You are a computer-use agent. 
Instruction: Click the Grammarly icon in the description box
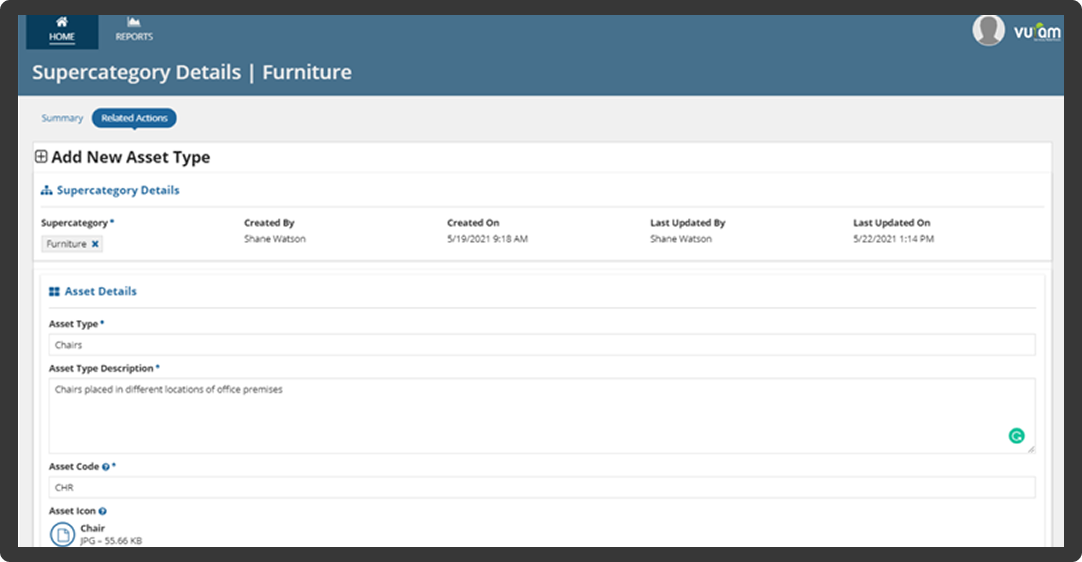1016,436
